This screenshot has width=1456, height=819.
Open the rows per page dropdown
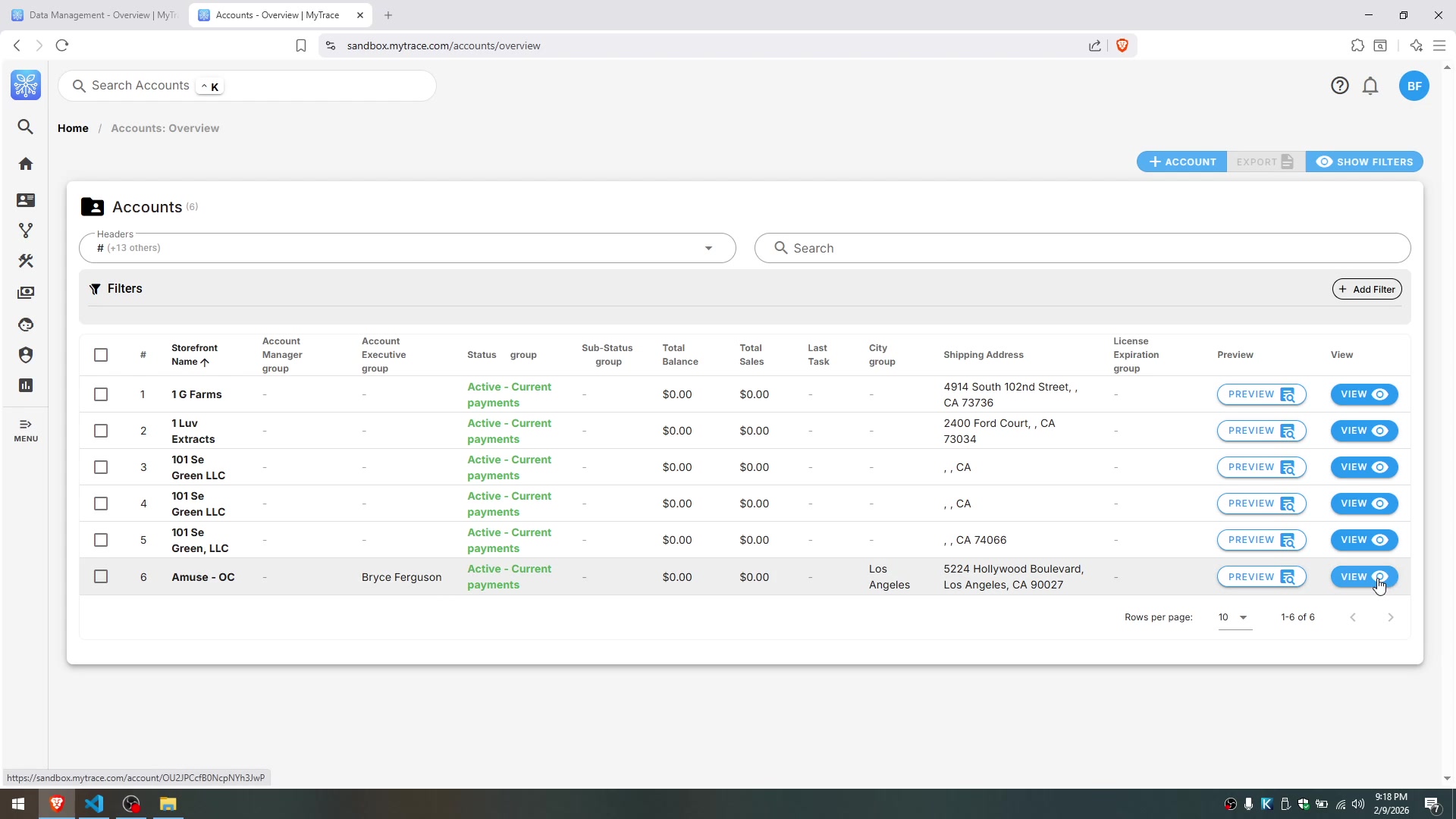click(x=1233, y=617)
